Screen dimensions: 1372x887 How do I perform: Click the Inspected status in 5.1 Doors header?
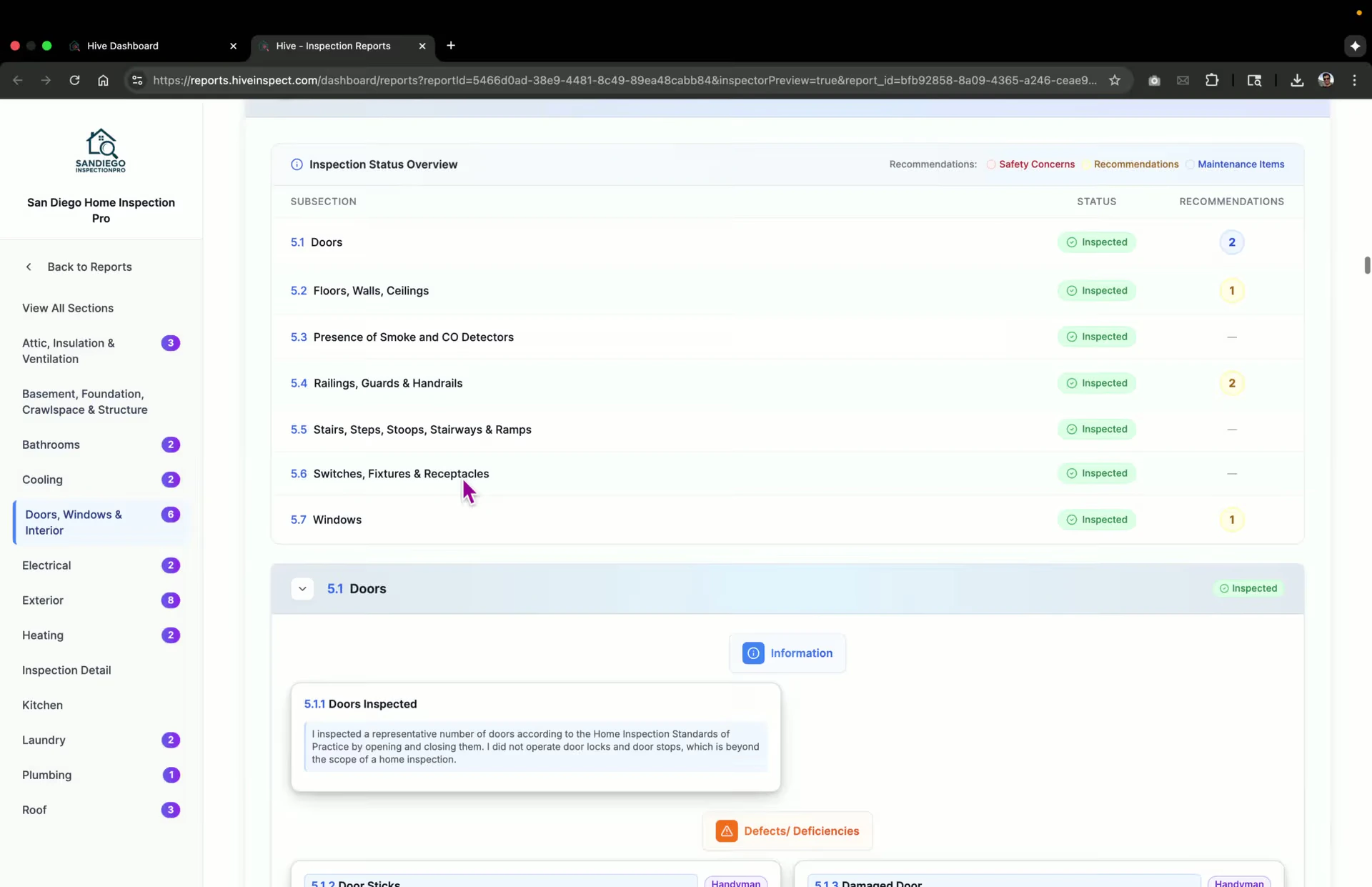pyautogui.click(x=1248, y=588)
